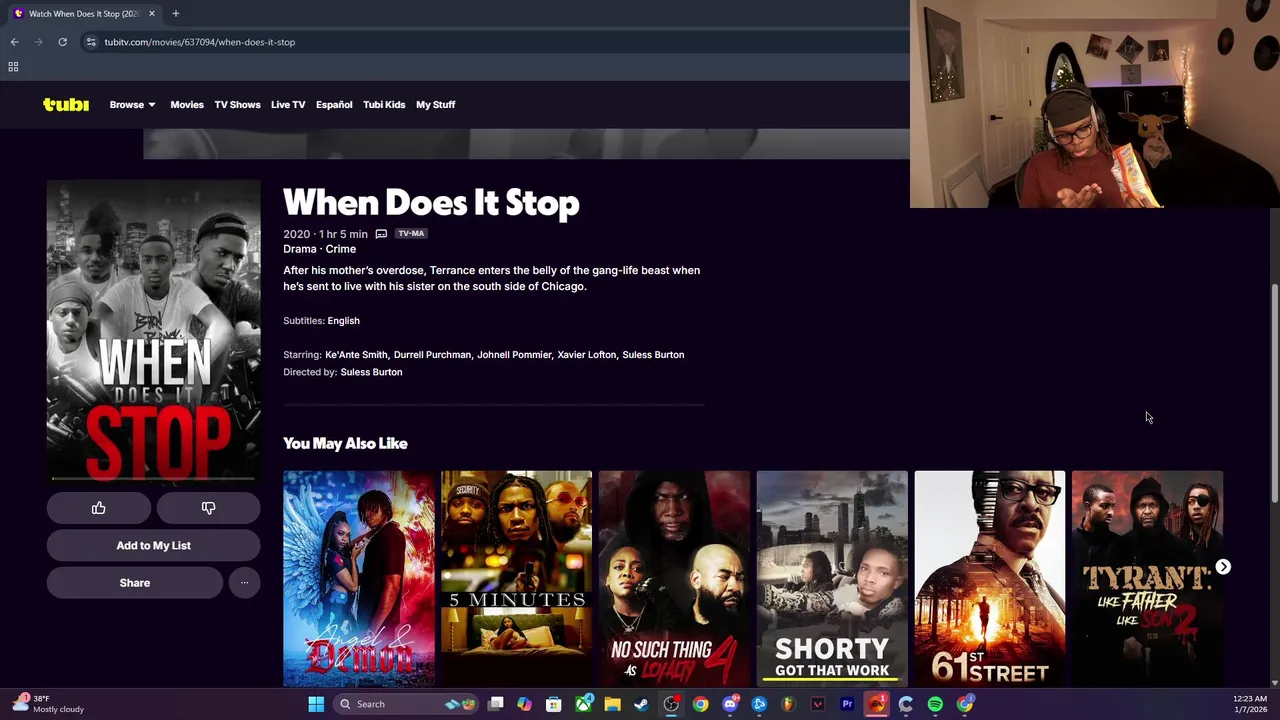Image resolution: width=1280 pixels, height=720 pixels.
Task: Click the movie title When Does It Stop
Action: (431, 203)
